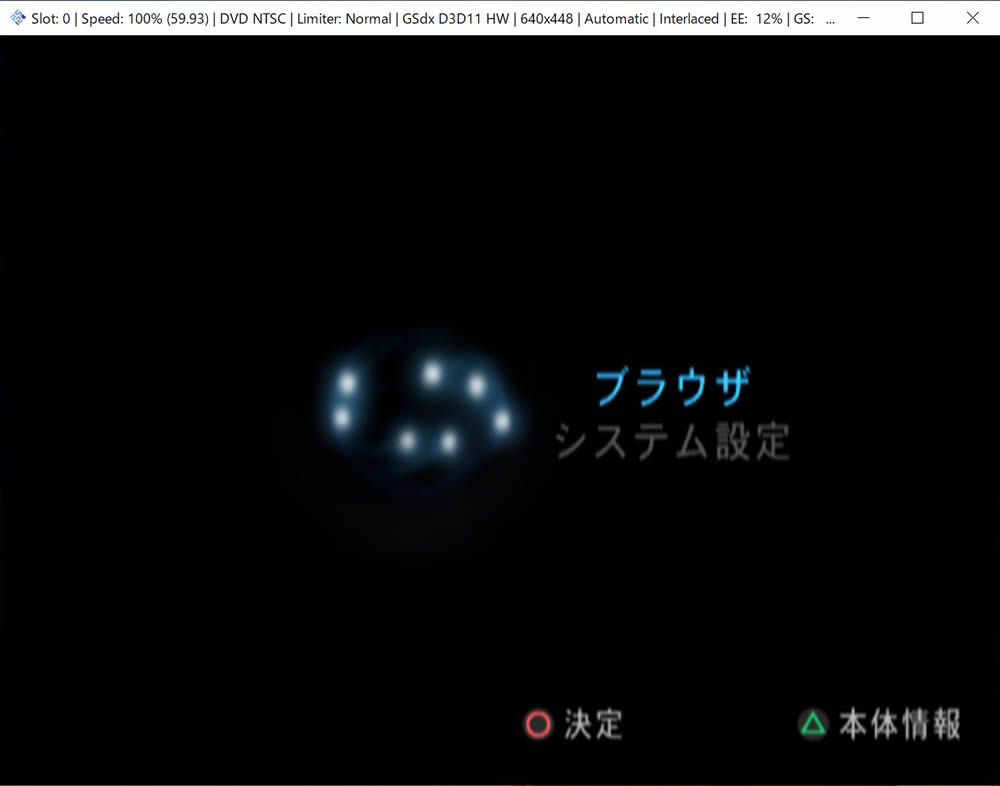The image size is (1000, 786).
Task: Select the システム設定 menu option
Action: 672,441
